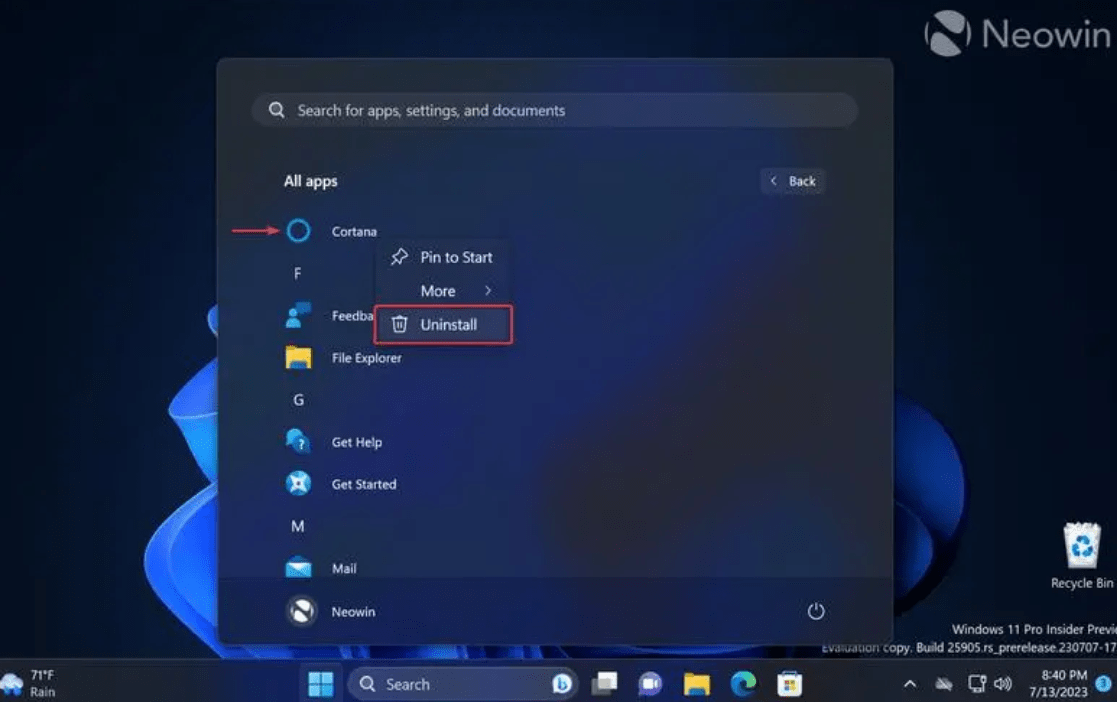1117x702 pixels.
Task: Click the search field in the Start menu
Action: pos(556,110)
